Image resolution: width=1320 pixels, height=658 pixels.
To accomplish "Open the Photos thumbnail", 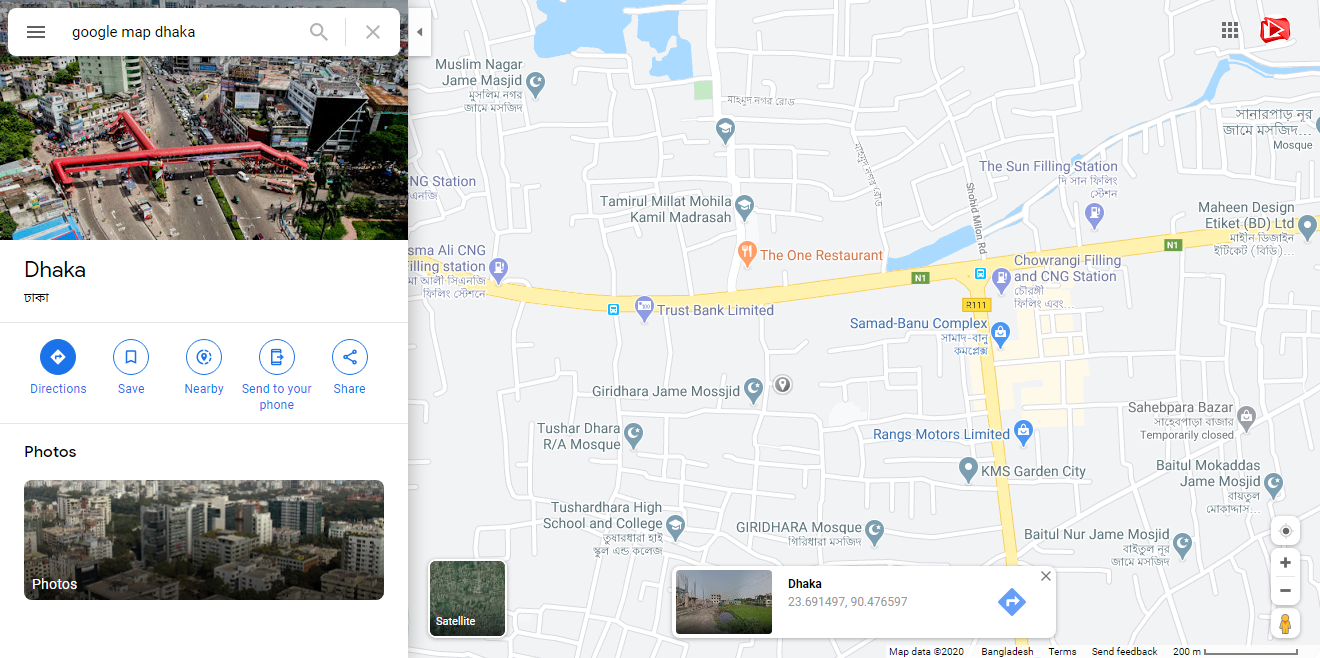I will point(204,540).
